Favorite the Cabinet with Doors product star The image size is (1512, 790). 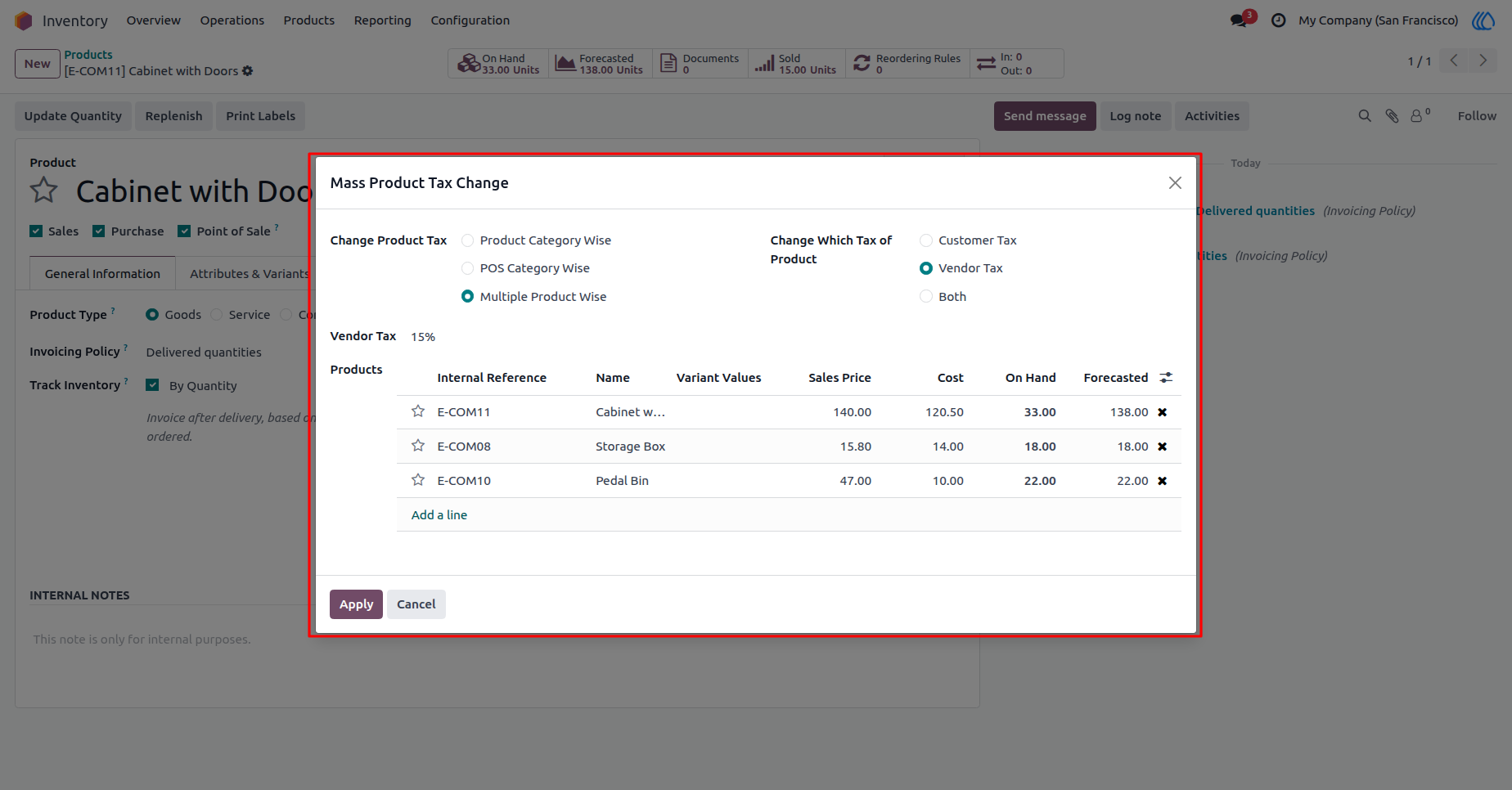click(44, 191)
